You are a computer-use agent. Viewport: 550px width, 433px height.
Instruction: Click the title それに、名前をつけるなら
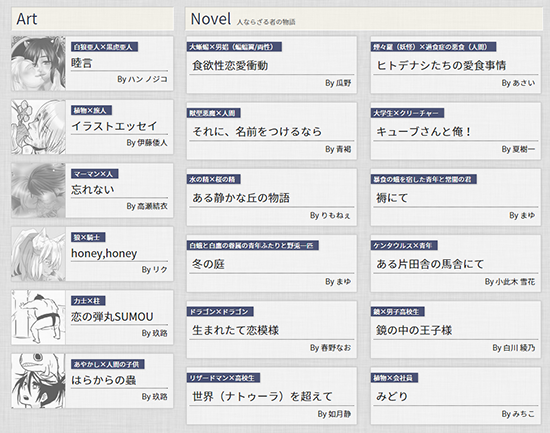[257, 132]
